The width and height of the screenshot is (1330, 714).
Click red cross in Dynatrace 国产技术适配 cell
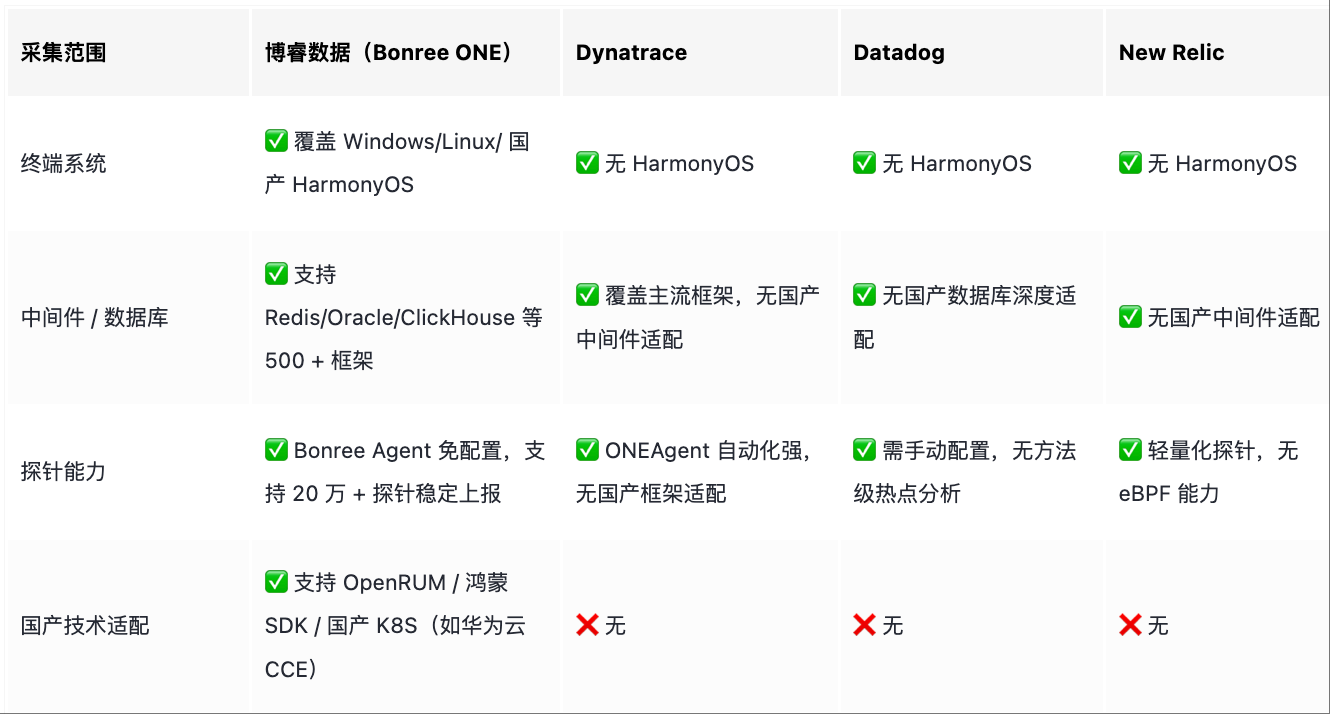588,626
